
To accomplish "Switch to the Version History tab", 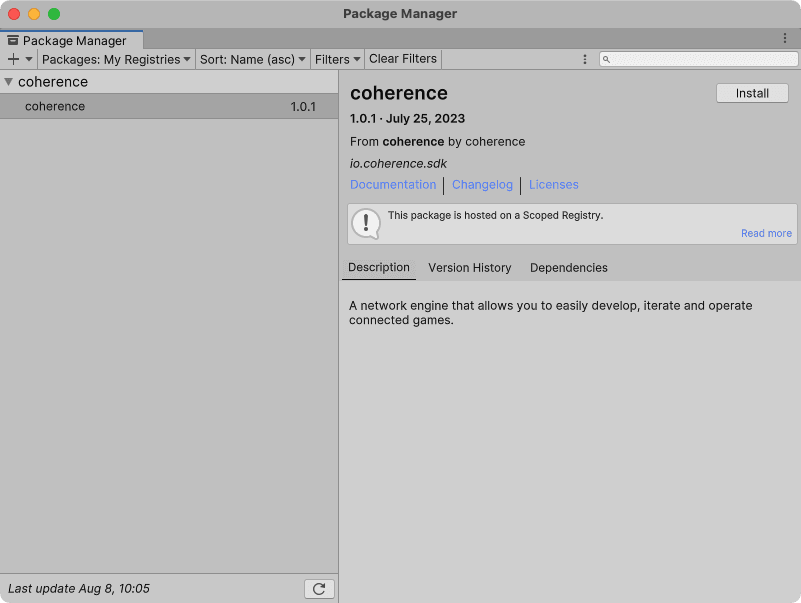I will pos(469,267).
